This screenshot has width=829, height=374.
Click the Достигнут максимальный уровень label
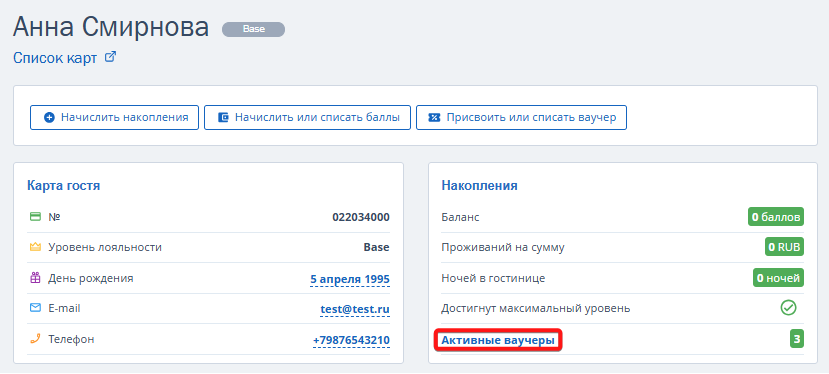[x=536, y=308]
